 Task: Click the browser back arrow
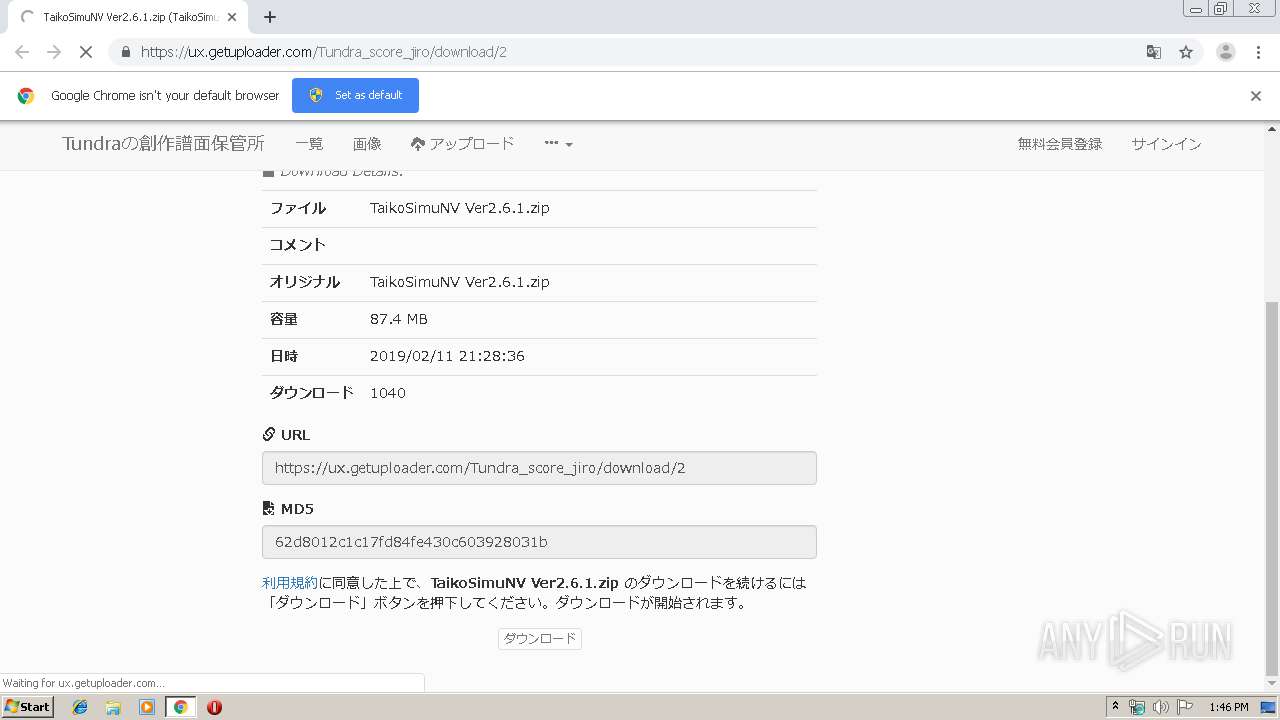click(x=22, y=52)
